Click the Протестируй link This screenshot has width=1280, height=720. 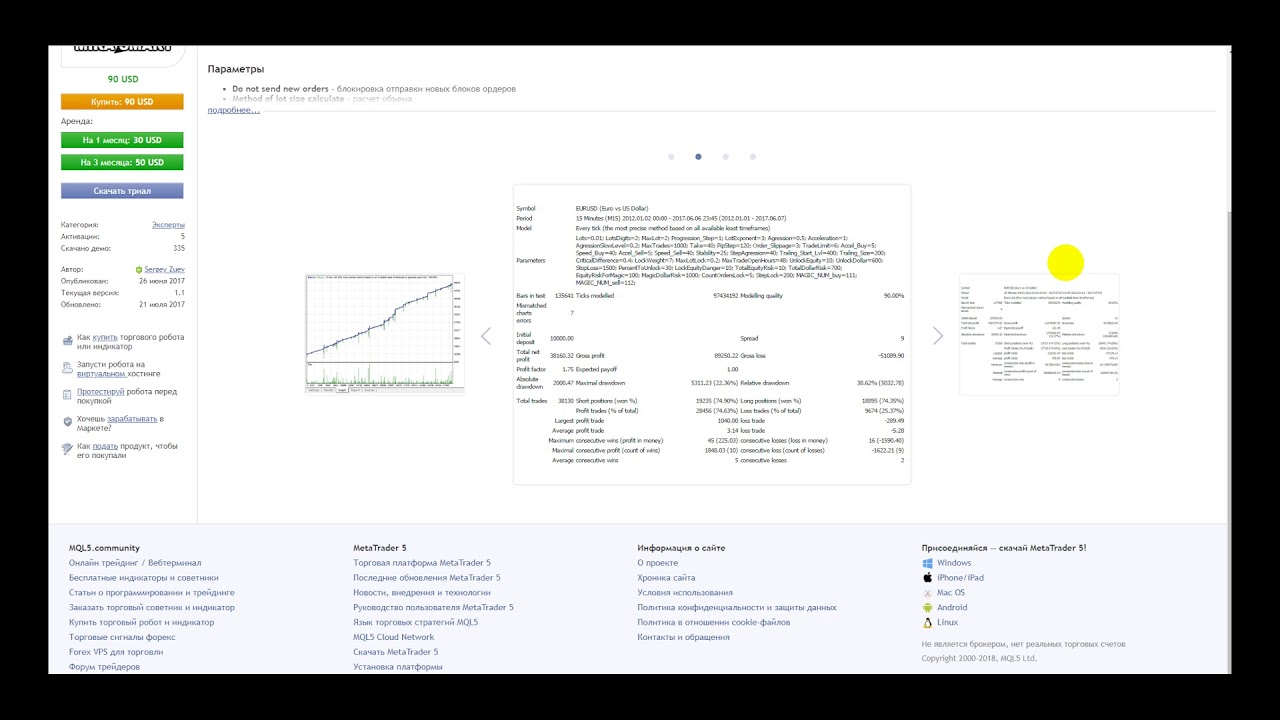(x=101, y=392)
